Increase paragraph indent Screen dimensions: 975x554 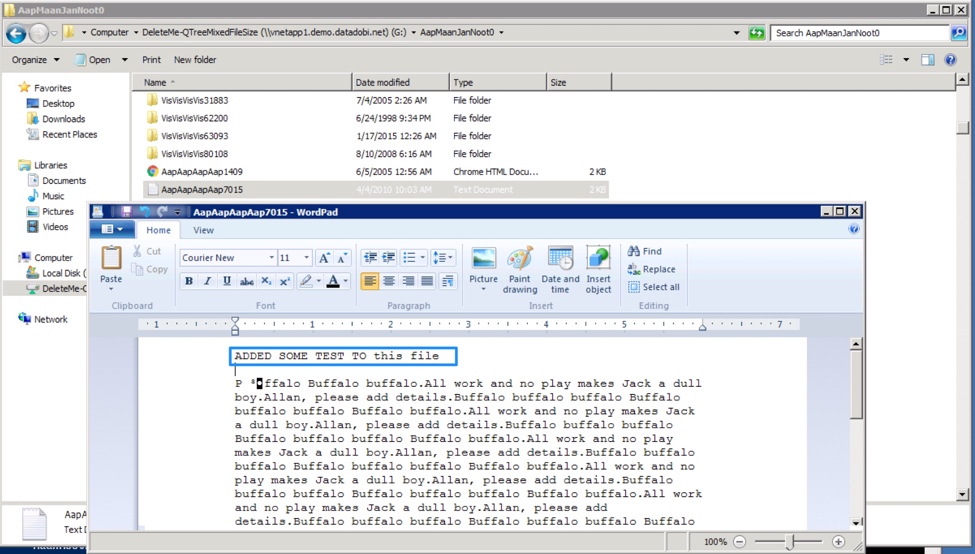[x=388, y=258]
